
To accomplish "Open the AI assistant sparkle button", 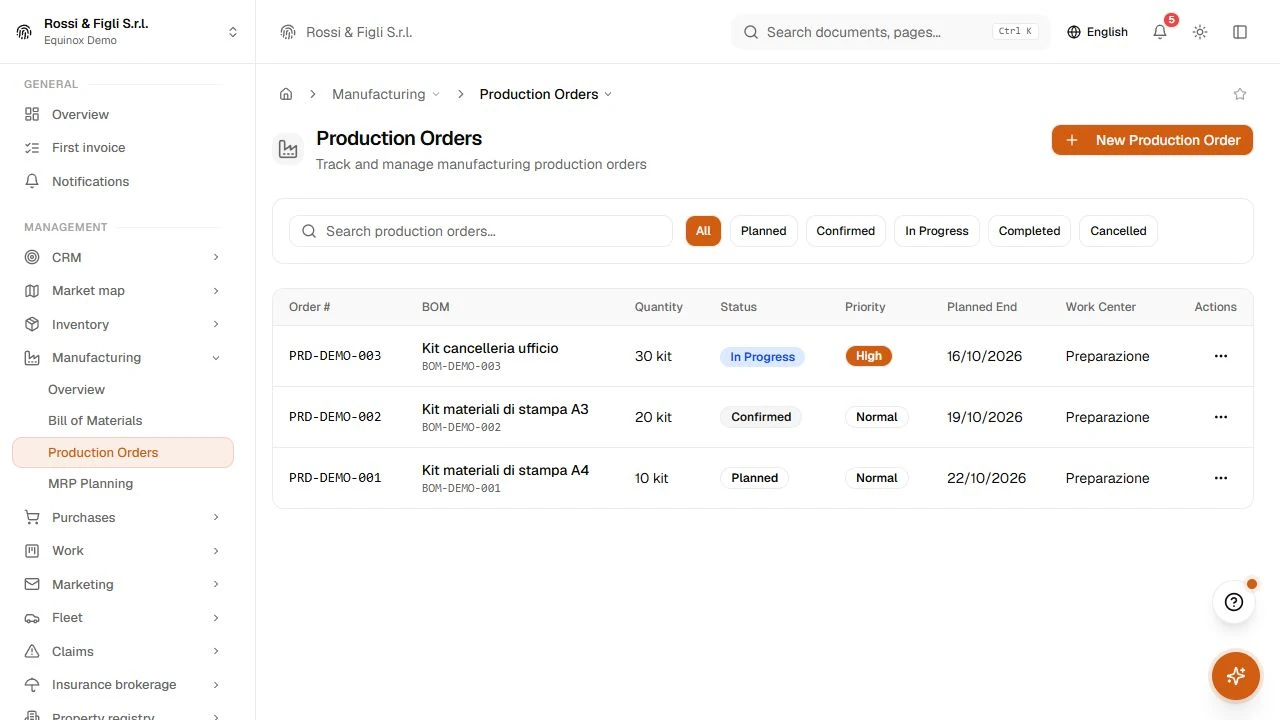I will click(1236, 676).
